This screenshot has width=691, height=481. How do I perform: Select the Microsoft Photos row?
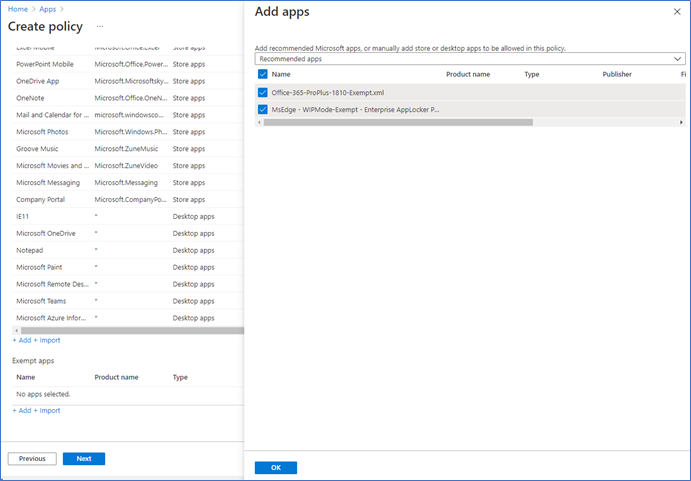pyautogui.click(x=128, y=132)
